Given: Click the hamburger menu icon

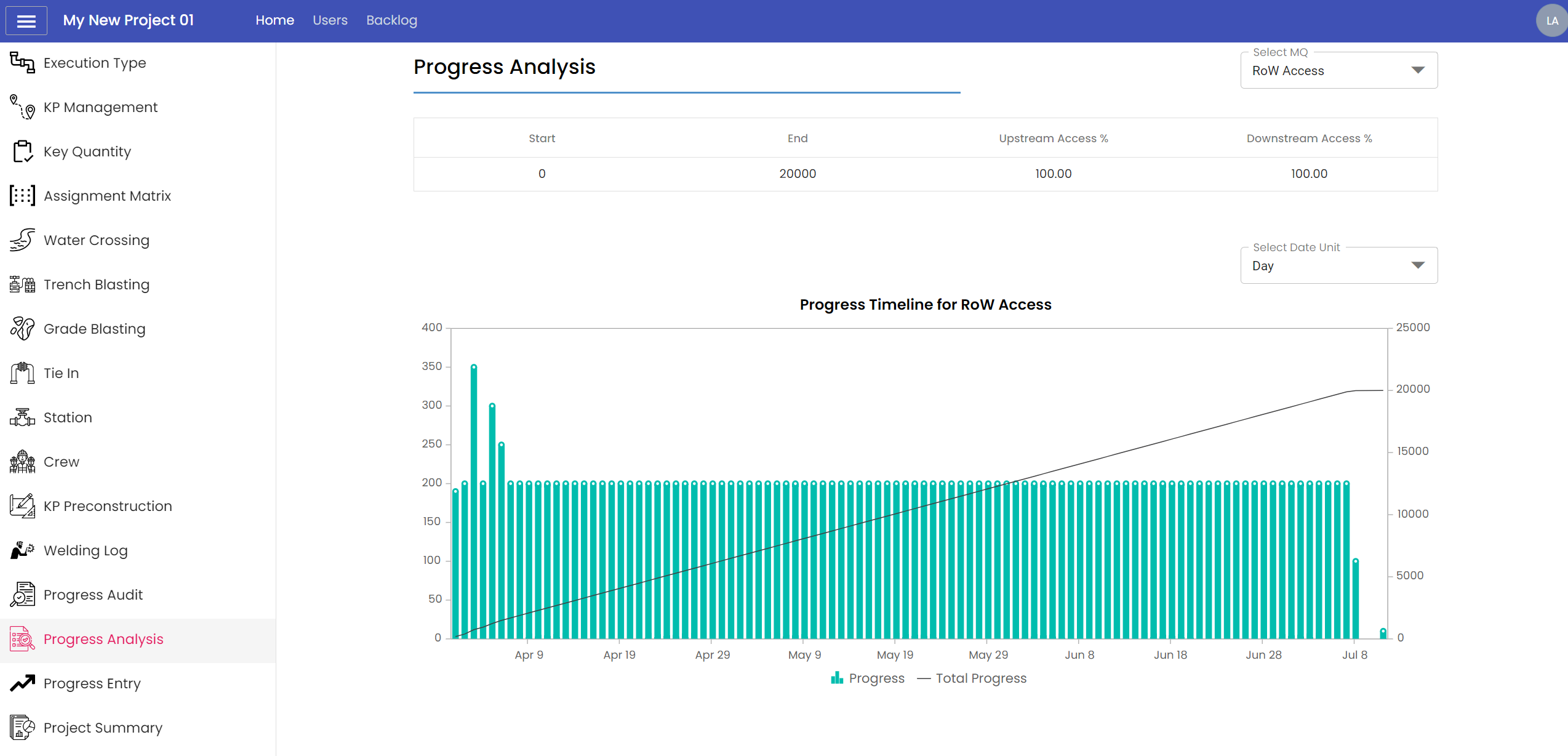Looking at the screenshot, I should pyautogui.click(x=26, y=21).
